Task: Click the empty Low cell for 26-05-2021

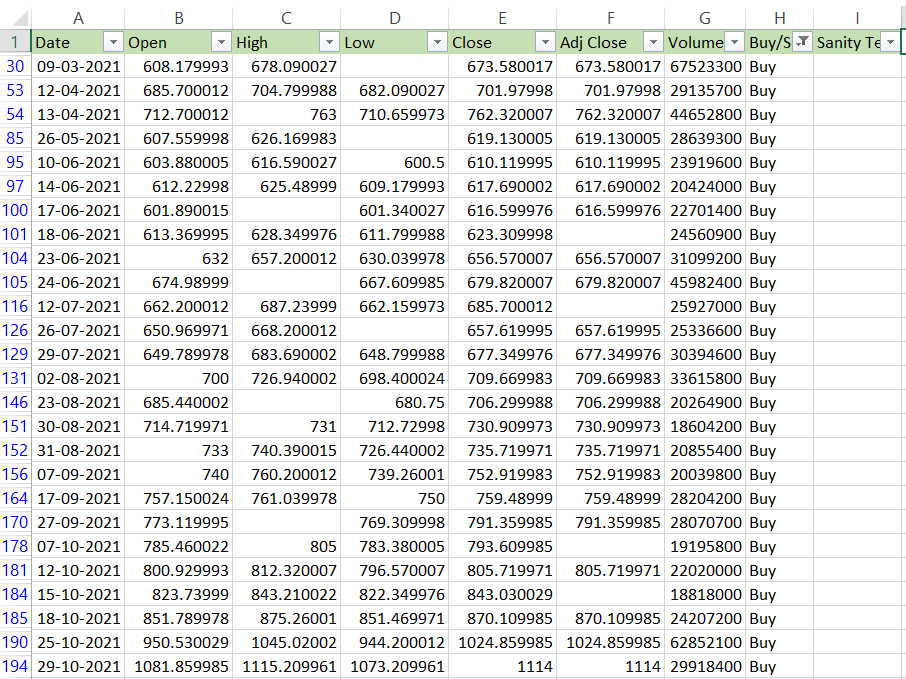Action: coord(394,138)
